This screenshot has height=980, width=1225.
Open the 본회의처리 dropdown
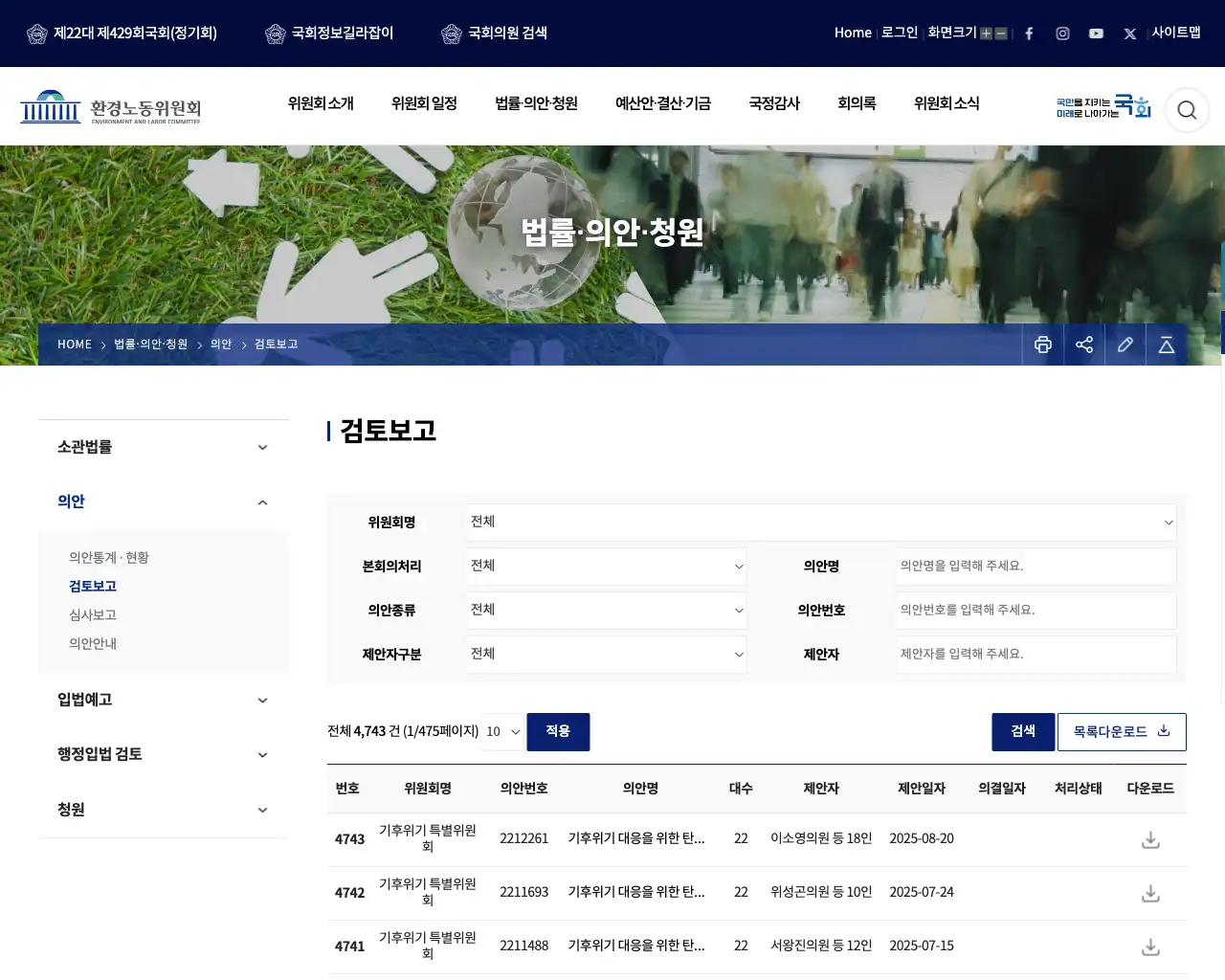tap(607, 567)
